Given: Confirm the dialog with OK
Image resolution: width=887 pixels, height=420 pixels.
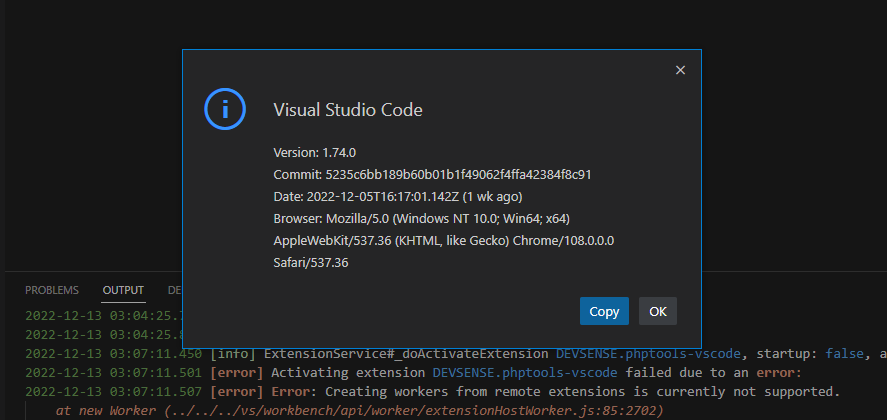Looking at the screenshot, I should click(x=658, y=311).
